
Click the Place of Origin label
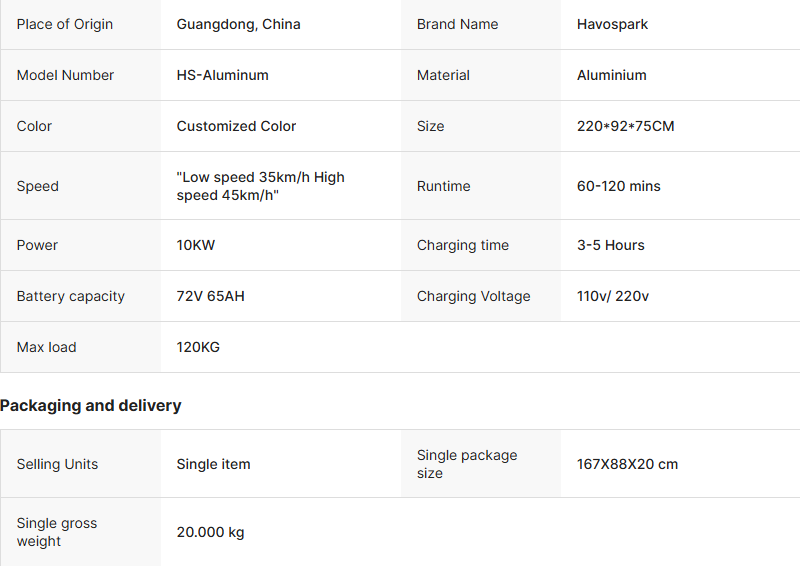(65, 24)
